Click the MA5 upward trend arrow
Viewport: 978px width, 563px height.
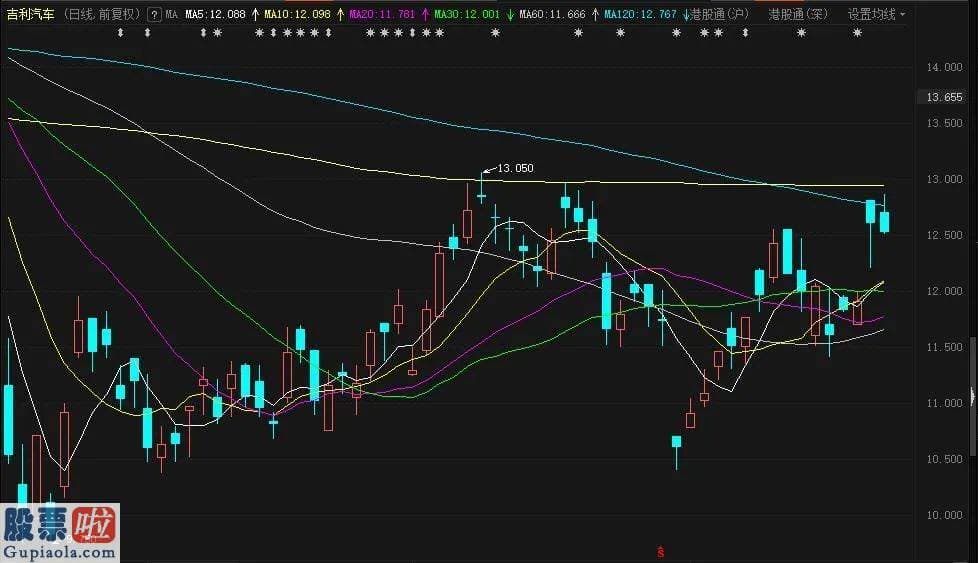255,14
